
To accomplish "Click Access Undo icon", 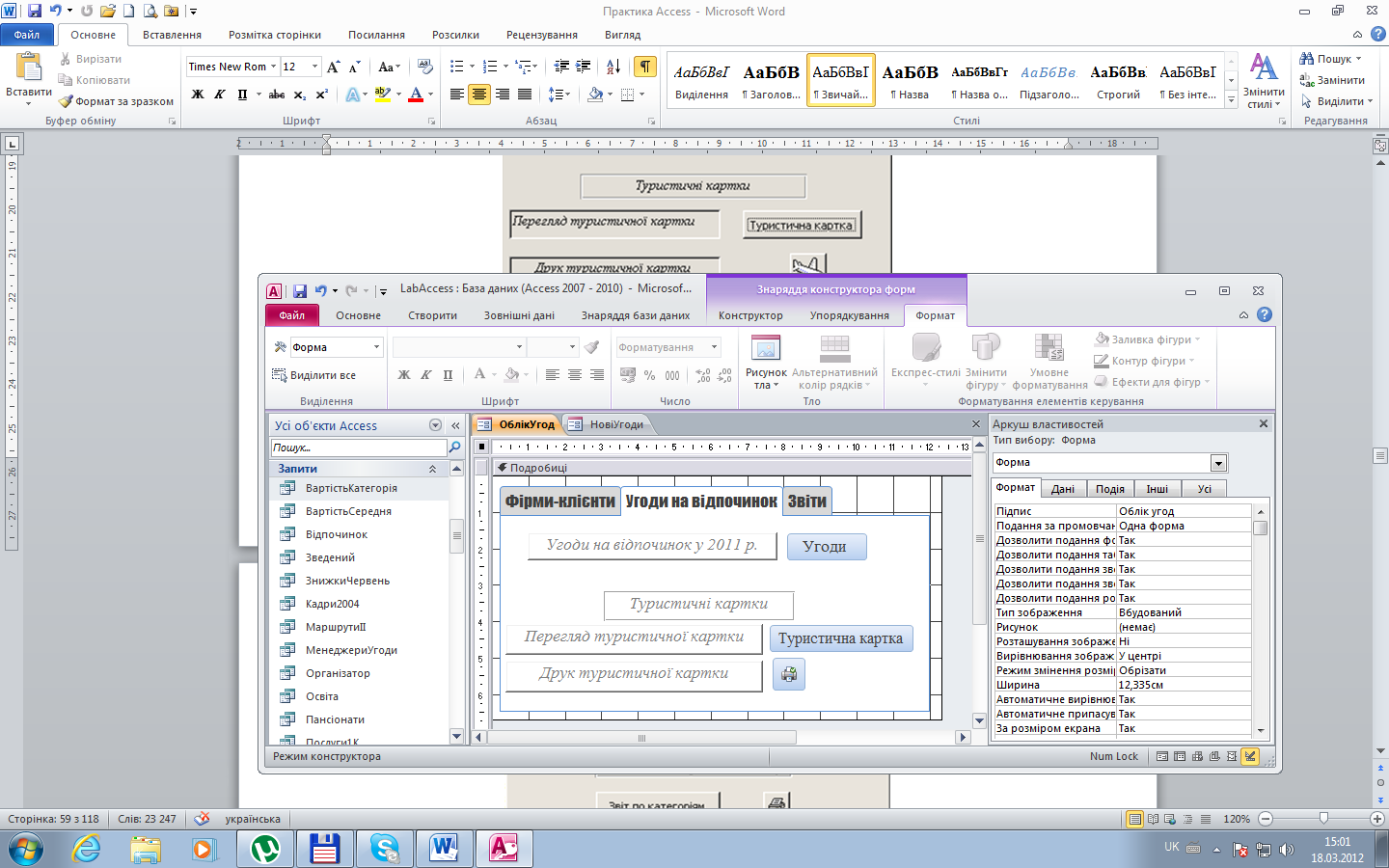I will tap(321, 290).
